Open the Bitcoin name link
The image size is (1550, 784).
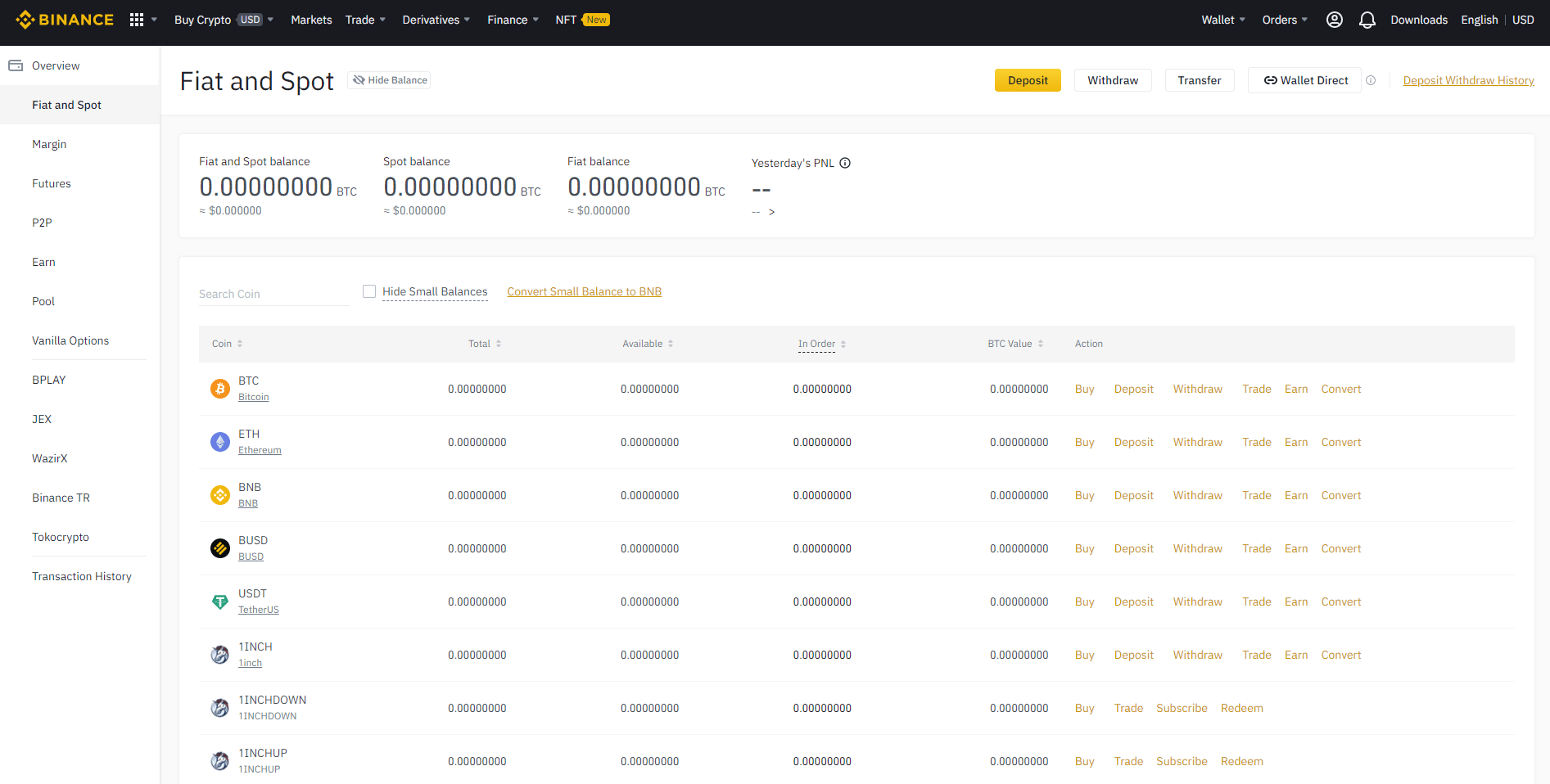pos(254,397)
